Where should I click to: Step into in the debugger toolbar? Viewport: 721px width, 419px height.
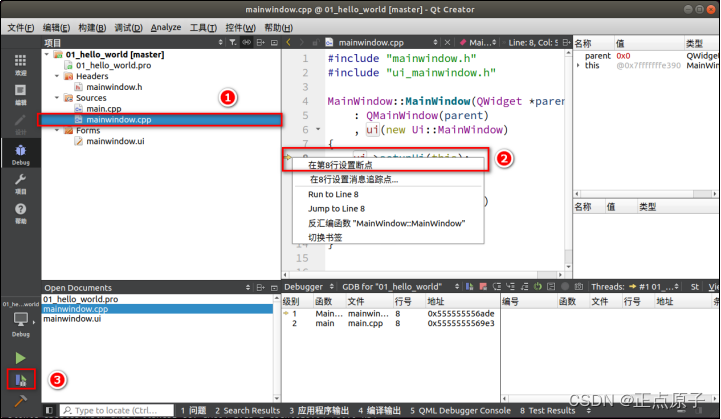[510, 287]
